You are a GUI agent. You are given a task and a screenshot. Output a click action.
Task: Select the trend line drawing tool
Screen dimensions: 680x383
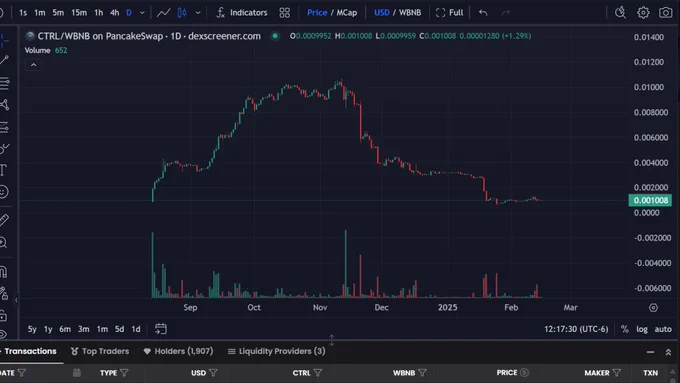(4, 60)
